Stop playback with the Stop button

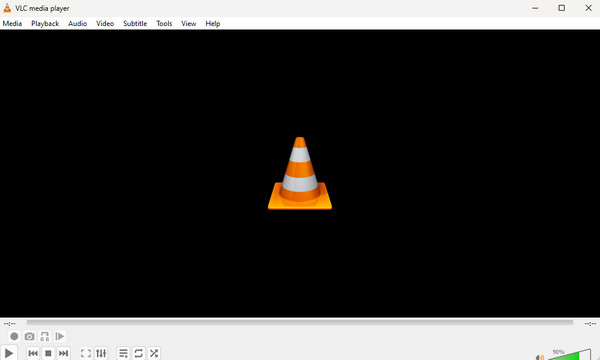(48, 353)
